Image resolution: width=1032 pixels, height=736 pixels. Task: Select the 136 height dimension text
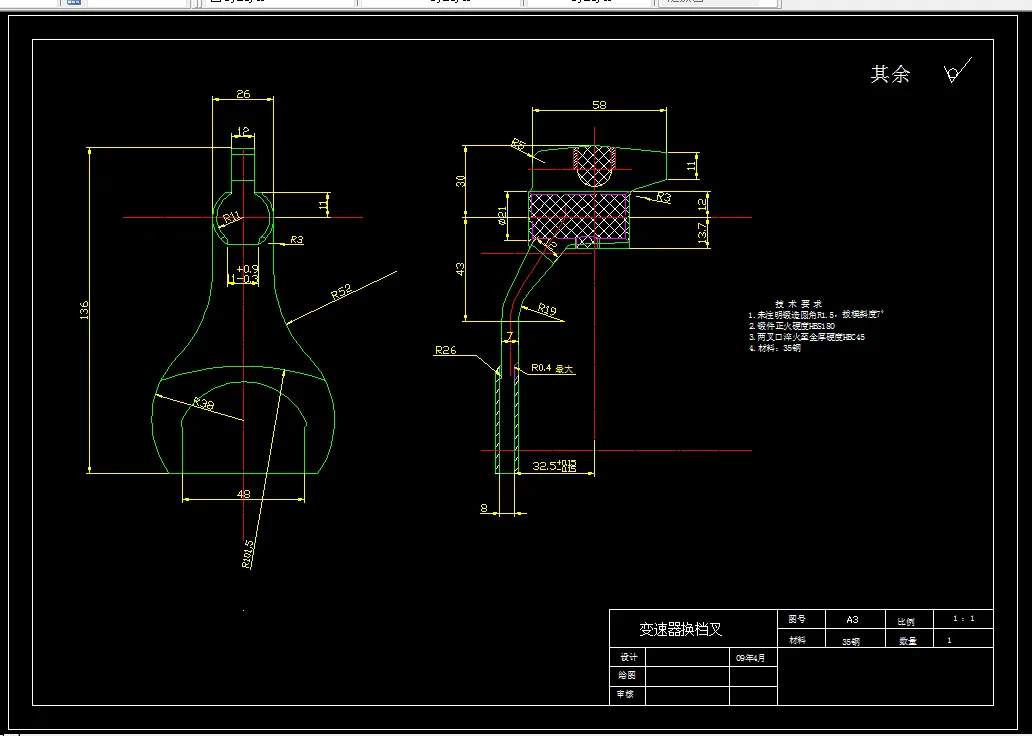pos(84,311)
